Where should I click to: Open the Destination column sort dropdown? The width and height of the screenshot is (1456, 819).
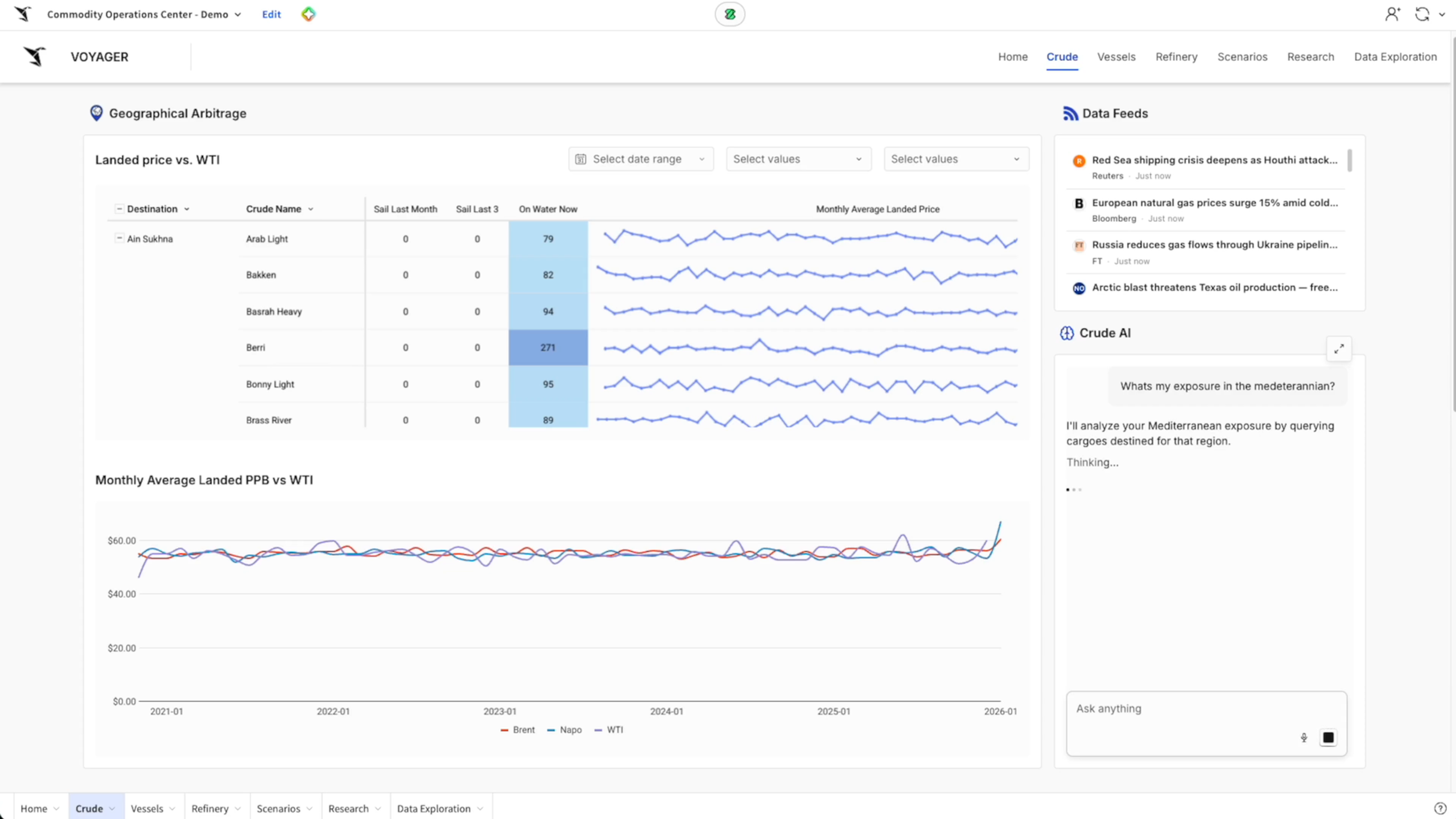pyautogui.click(x=187, y=209)
